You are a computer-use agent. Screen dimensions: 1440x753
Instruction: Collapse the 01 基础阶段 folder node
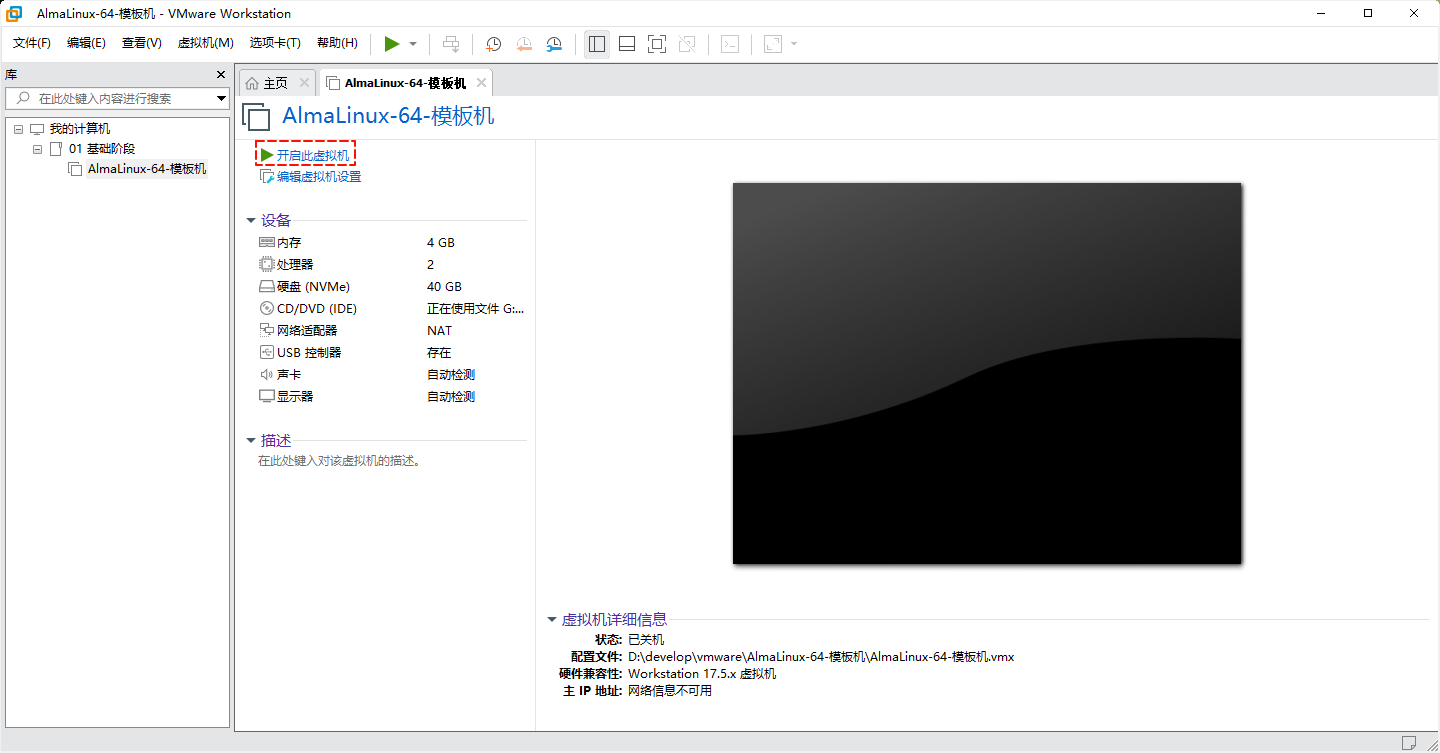[38, 149]
